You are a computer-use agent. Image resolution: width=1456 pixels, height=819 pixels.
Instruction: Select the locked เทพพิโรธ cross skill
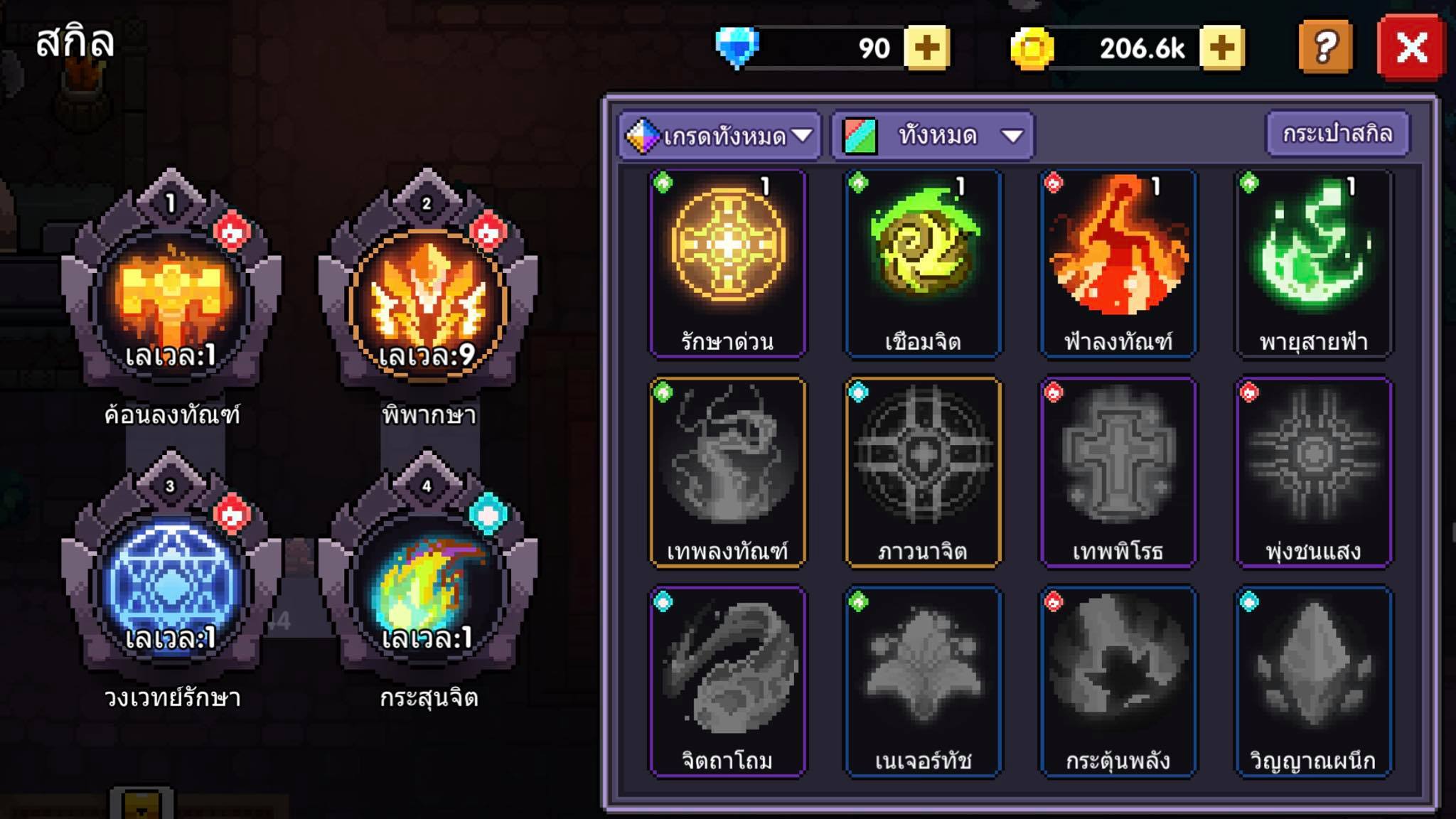point(1118,472)
